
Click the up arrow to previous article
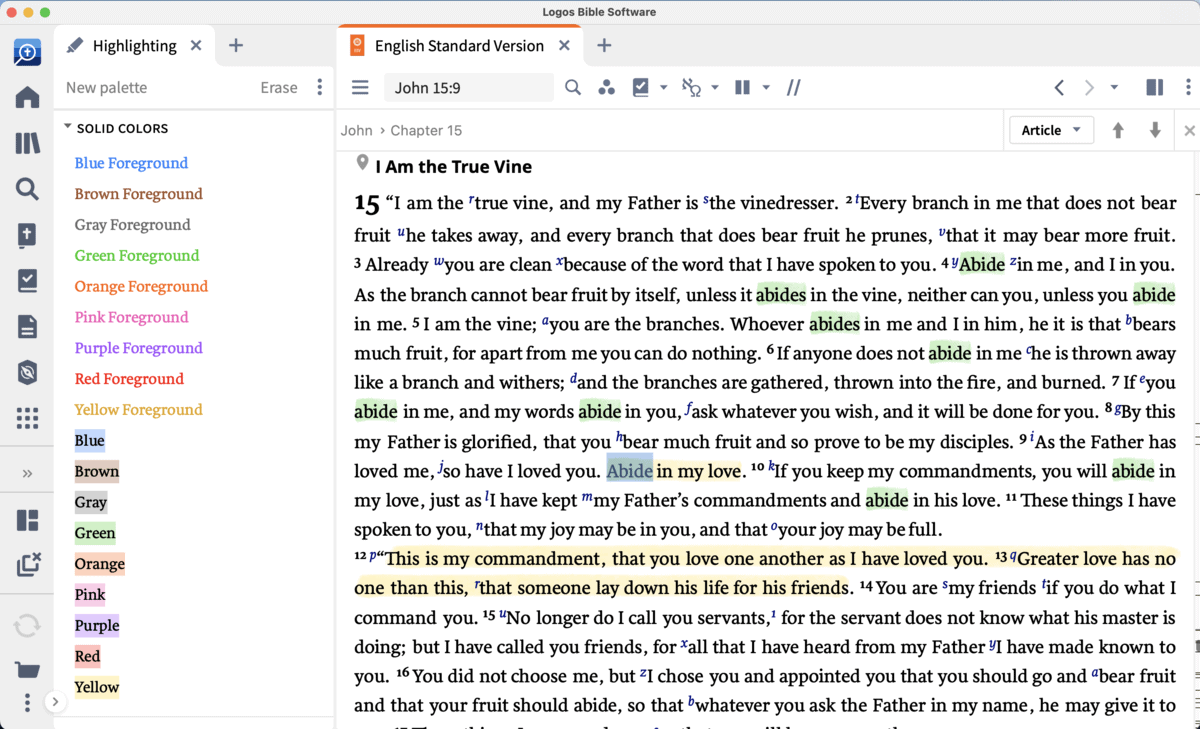pyautogui.click(x=1118, y=130)
